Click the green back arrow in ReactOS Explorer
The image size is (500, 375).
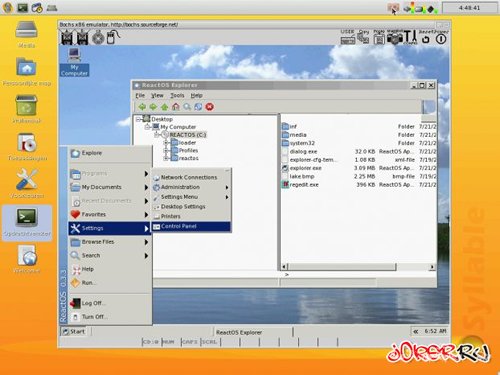tap(142, 107)
